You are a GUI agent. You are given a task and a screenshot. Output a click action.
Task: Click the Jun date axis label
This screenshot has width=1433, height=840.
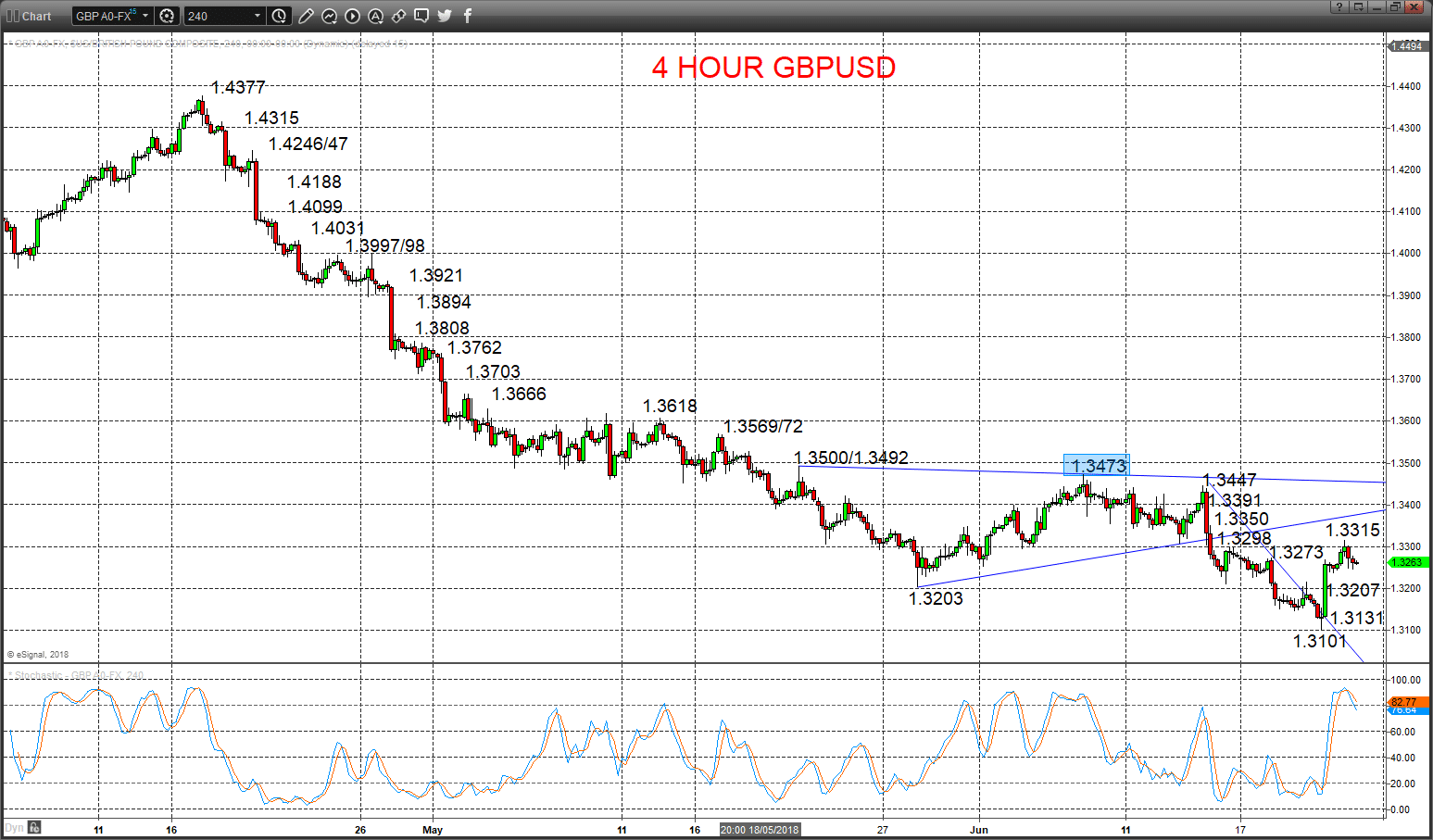coord(978,830)
